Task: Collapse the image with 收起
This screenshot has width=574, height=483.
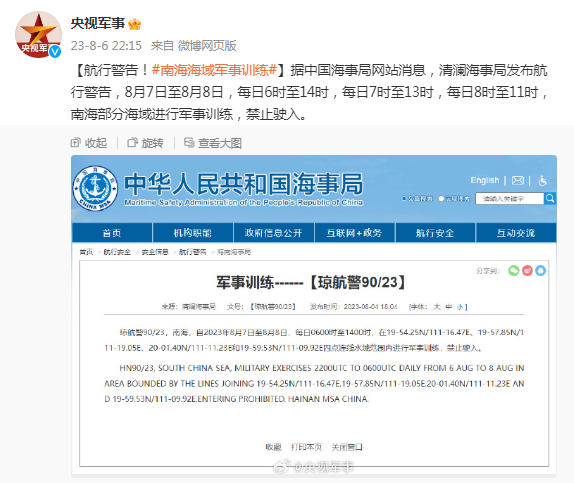Action: [89, 143]
